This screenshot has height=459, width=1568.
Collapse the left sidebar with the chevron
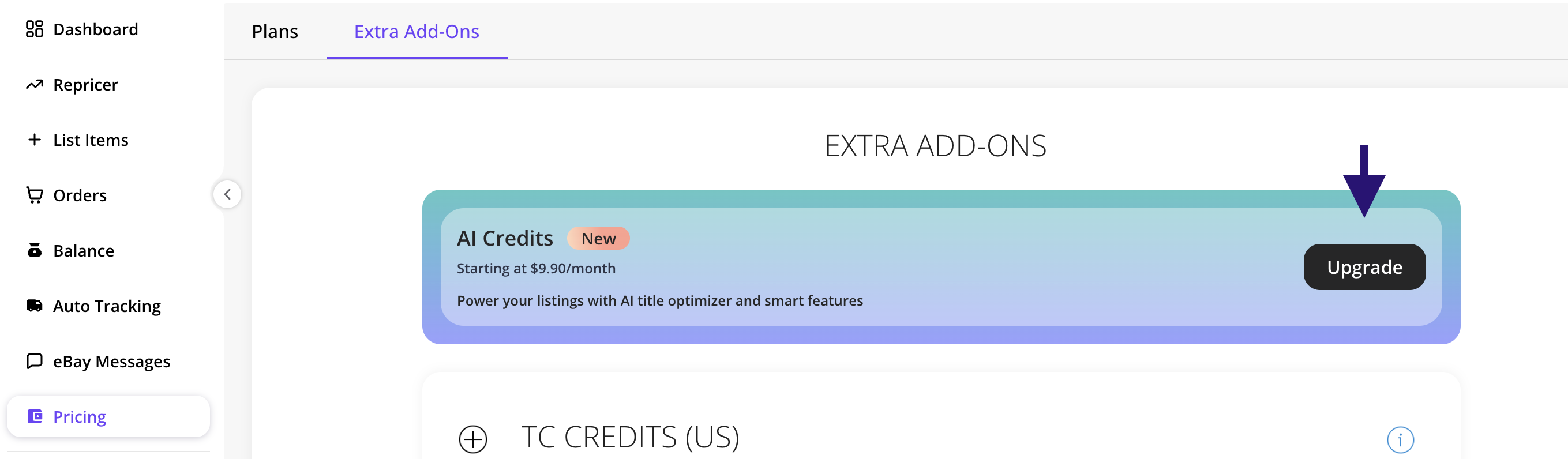coord(227,195)
